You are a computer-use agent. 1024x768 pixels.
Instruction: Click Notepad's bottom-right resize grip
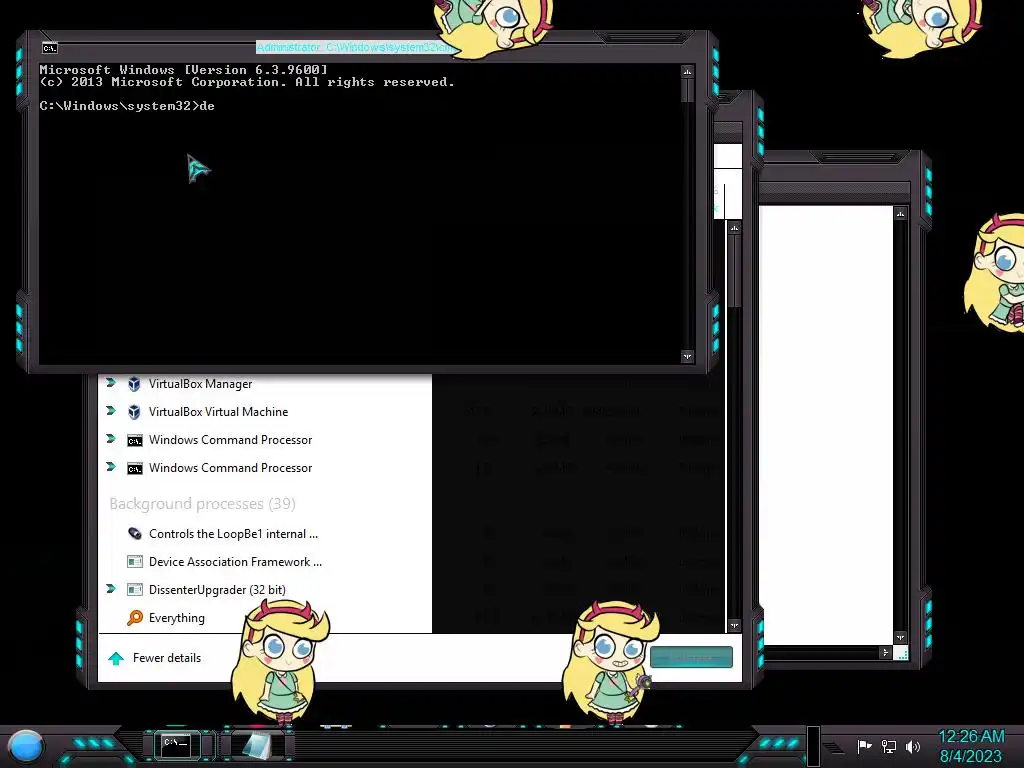click(902, 653)
